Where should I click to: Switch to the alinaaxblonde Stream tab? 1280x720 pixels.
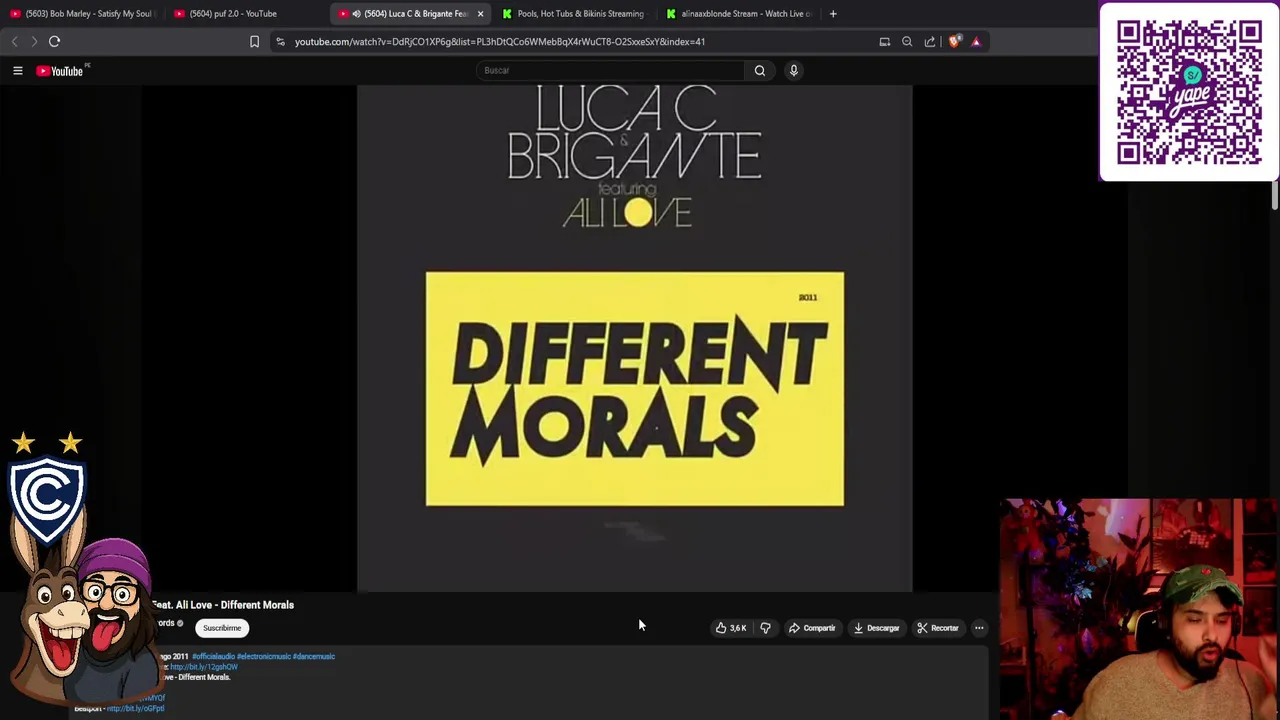(738, 13)
